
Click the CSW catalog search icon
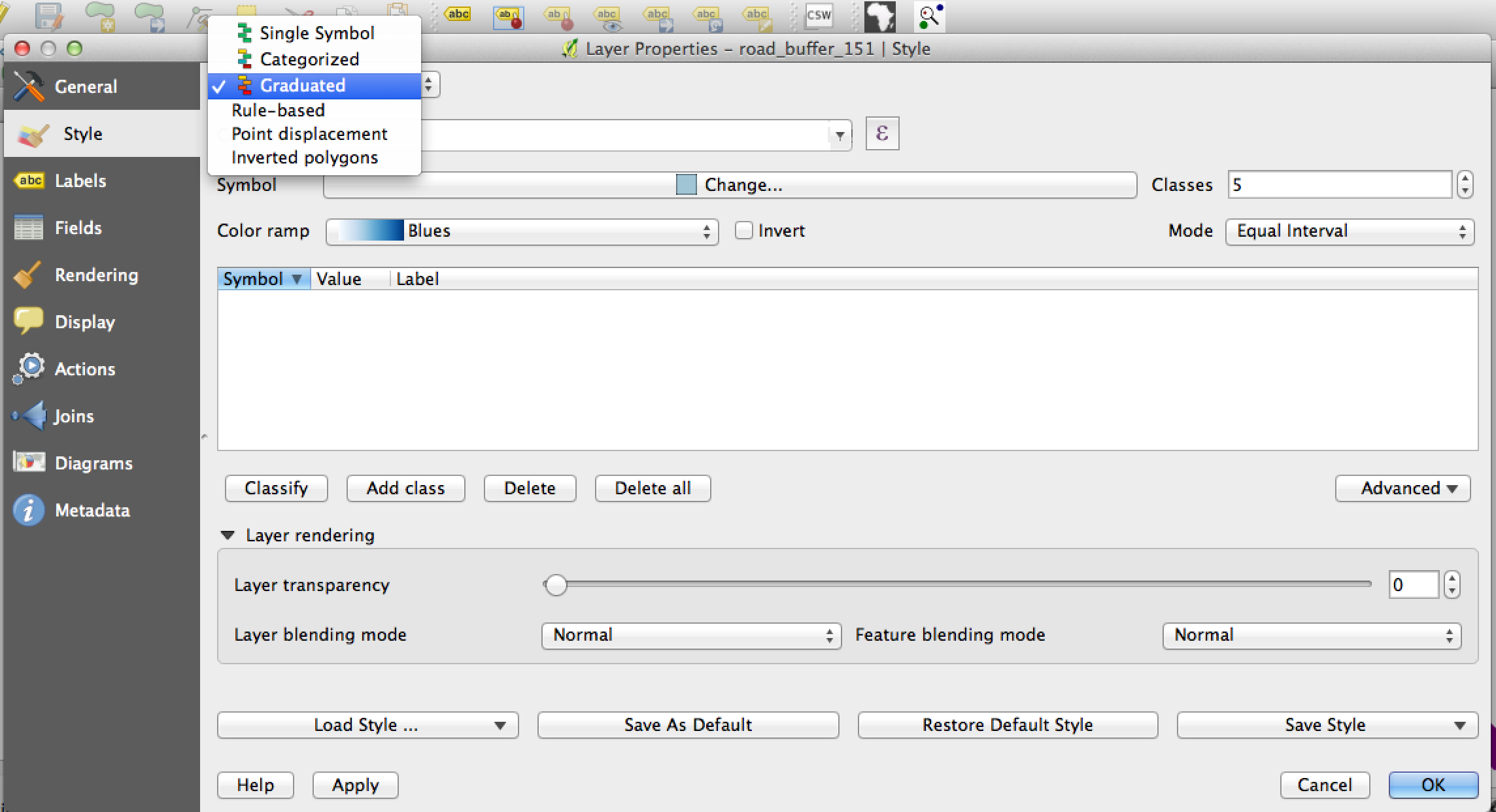(x=819, y=16)
